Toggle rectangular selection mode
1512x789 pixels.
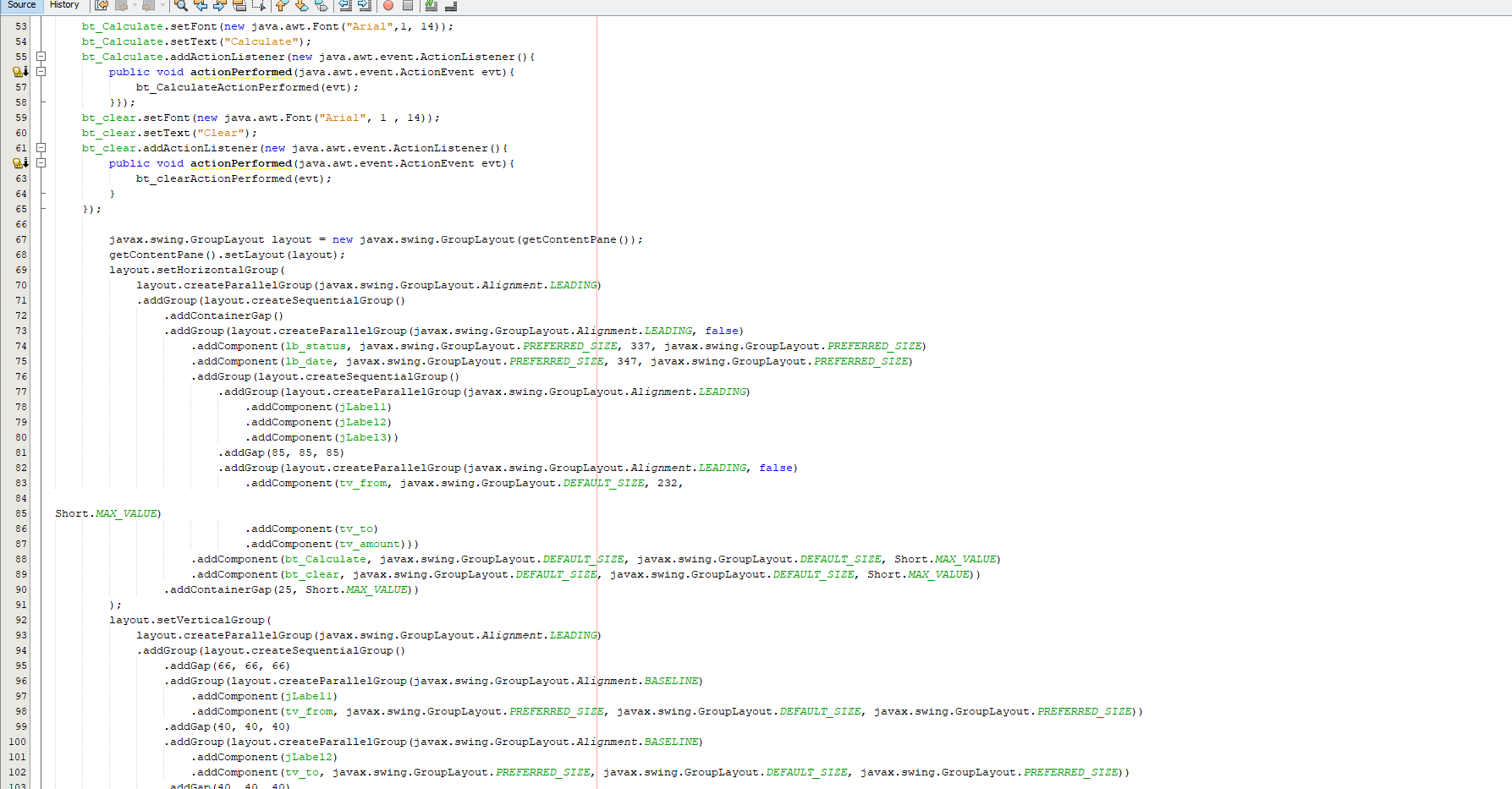[x=259, y=6]
